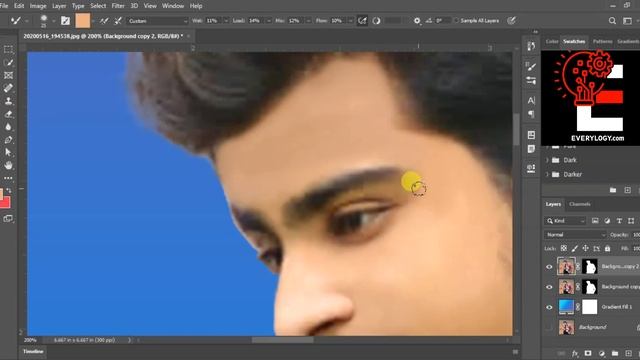Select the Frame tool with the crossed box
The height and width of the screenshot is (360, 640).
pos(8,76)
